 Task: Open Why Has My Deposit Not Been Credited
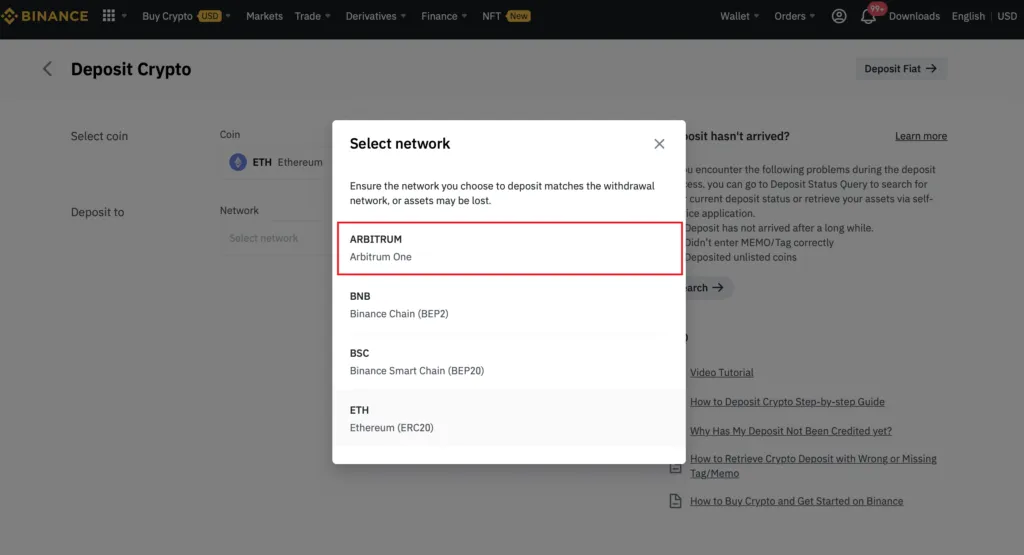click(x=791, y=431)
